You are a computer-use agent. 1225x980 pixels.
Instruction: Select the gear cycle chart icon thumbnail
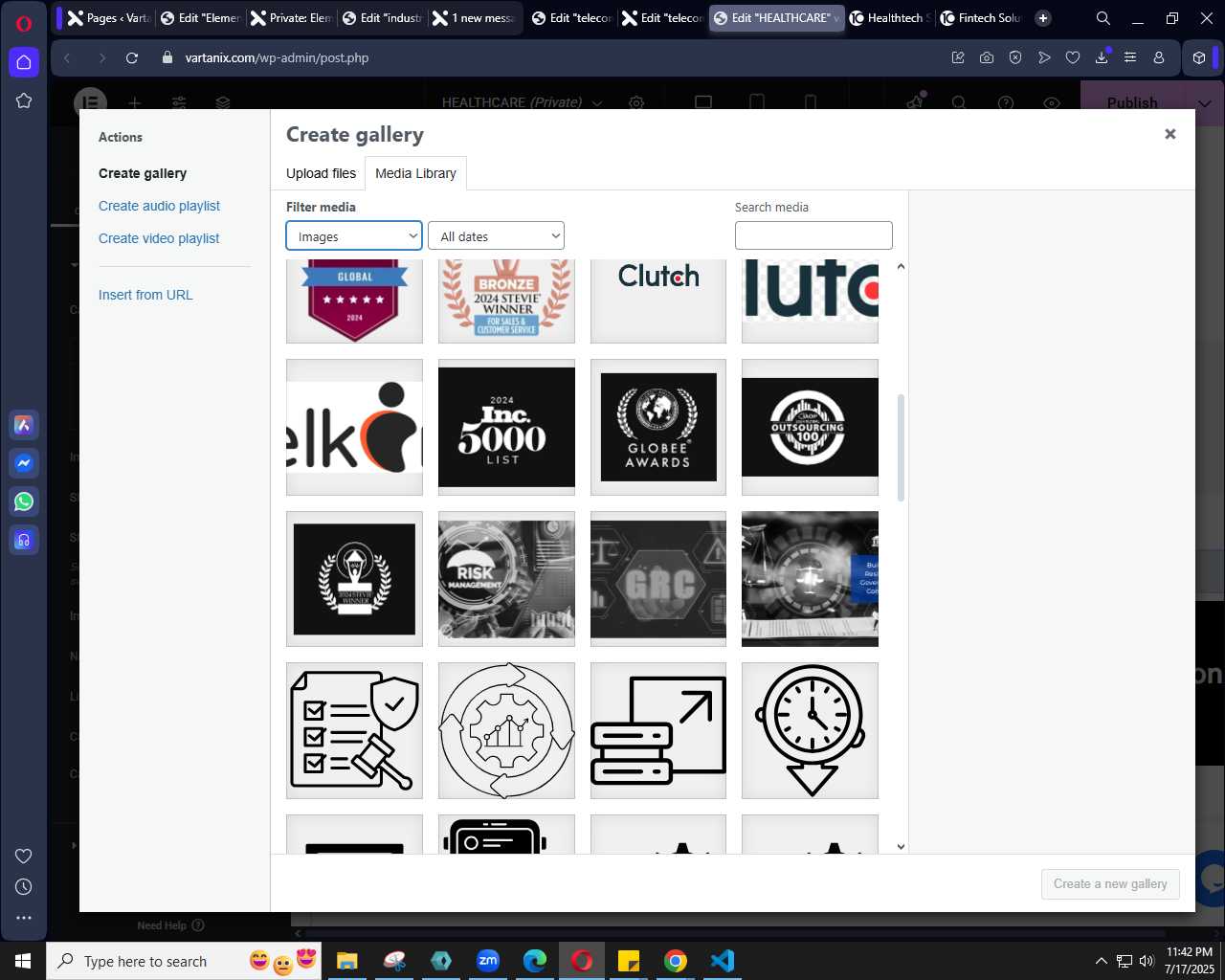(x=506, y=730)
